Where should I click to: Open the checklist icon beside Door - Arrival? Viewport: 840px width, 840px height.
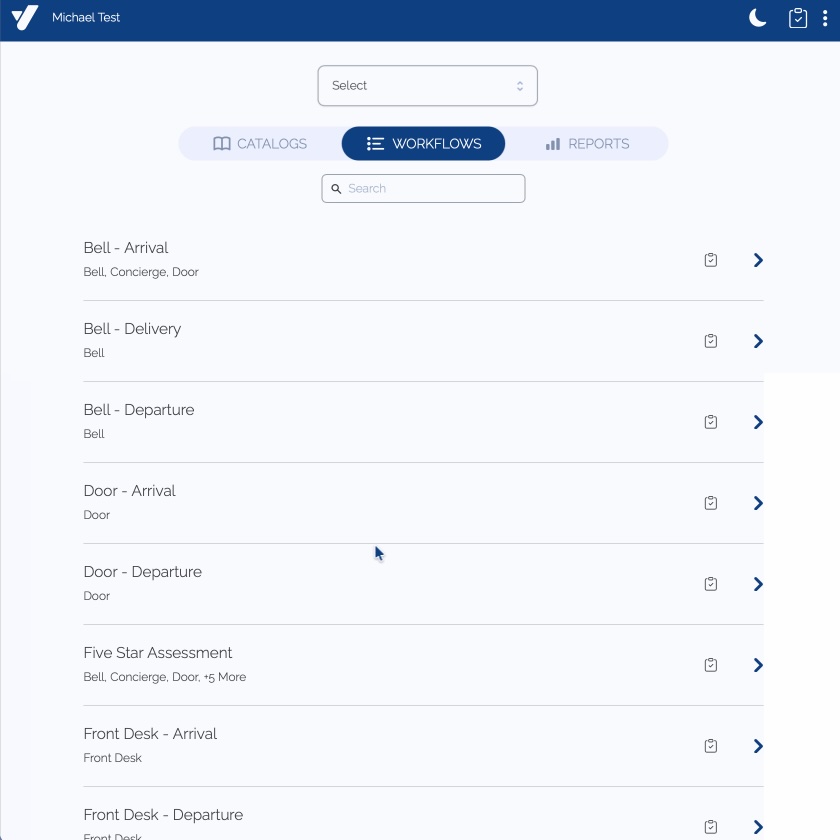[711, 502]
